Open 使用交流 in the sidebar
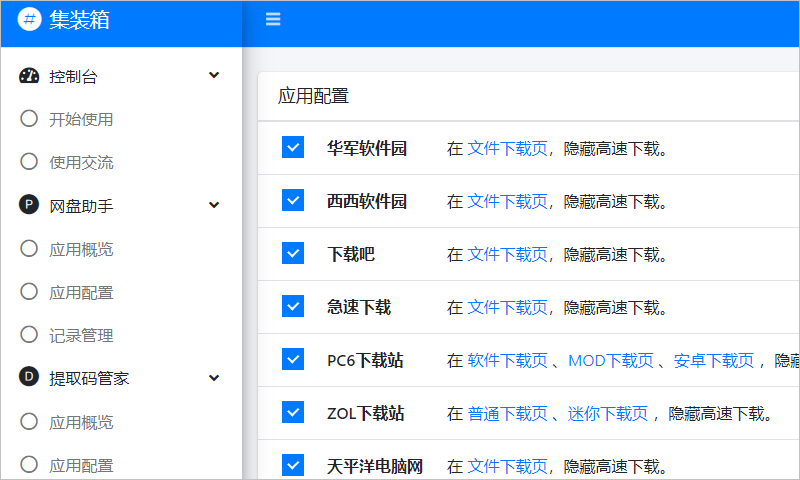 click(81, 163)
